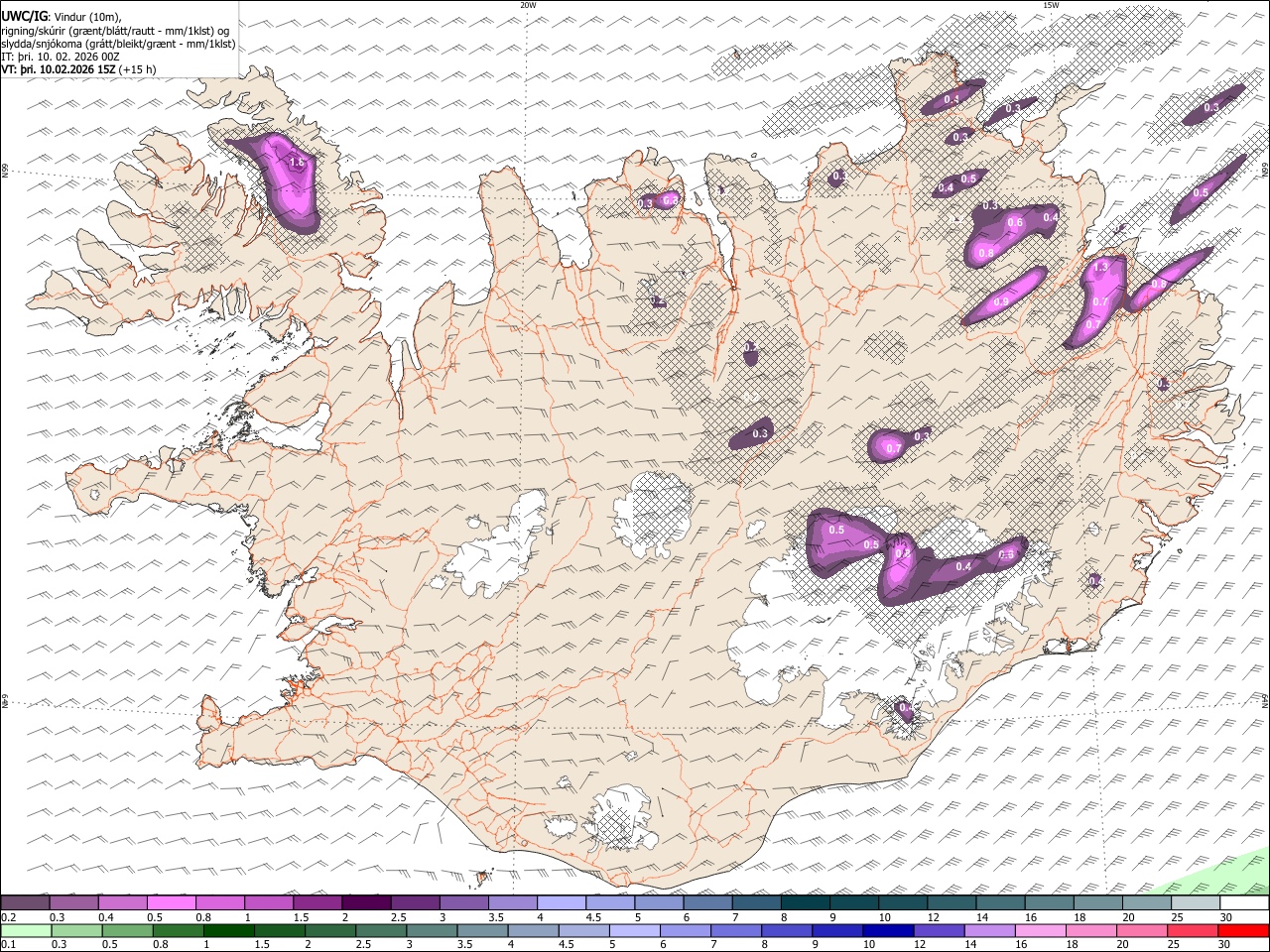The width and height of the screenshot is (1270, 952).
Task: Click the 1.6 snowfall value in the Westfjords
Action: [296, 163]
